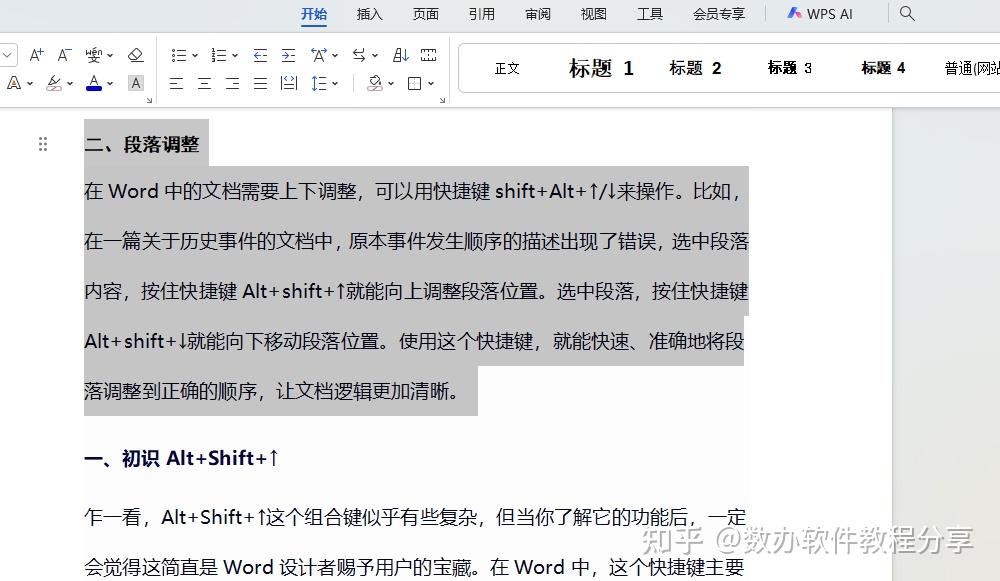The image size is (1000, 581).
Task: Toggle the bulleted list
Action: point(178,54)
